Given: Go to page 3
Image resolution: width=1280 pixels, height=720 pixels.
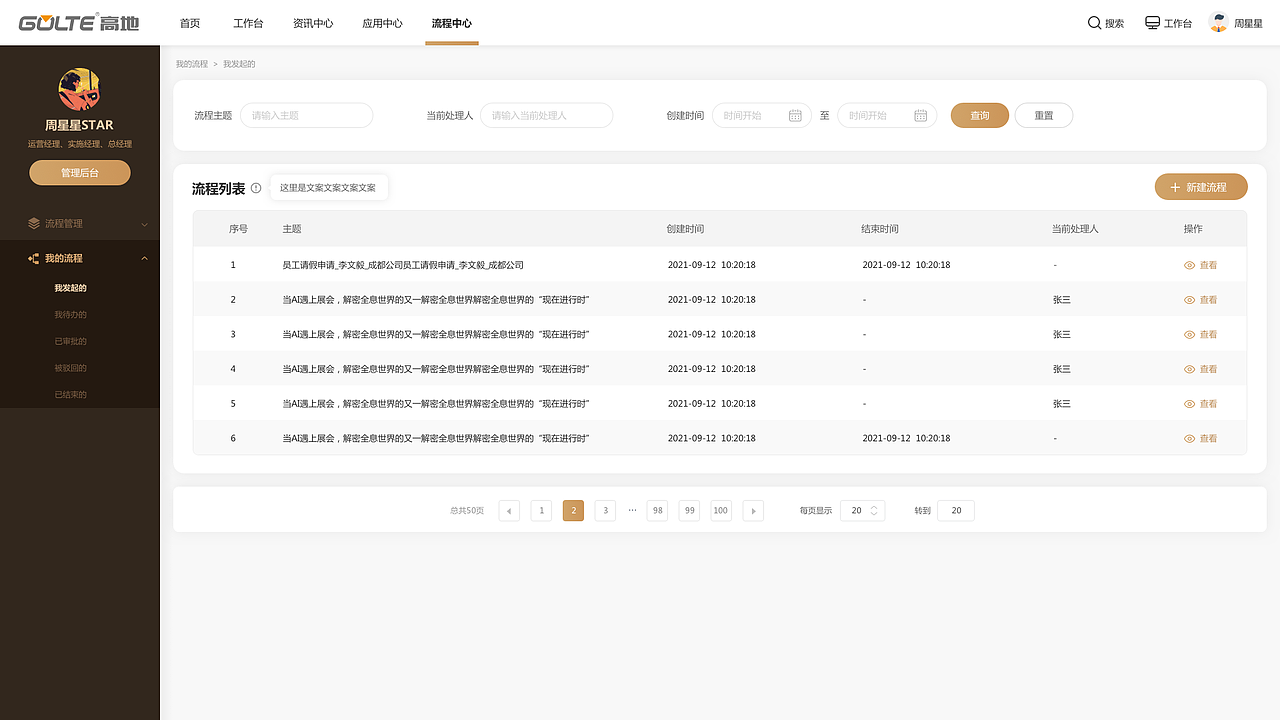Looking at the screenshot, I should [605, 511].
